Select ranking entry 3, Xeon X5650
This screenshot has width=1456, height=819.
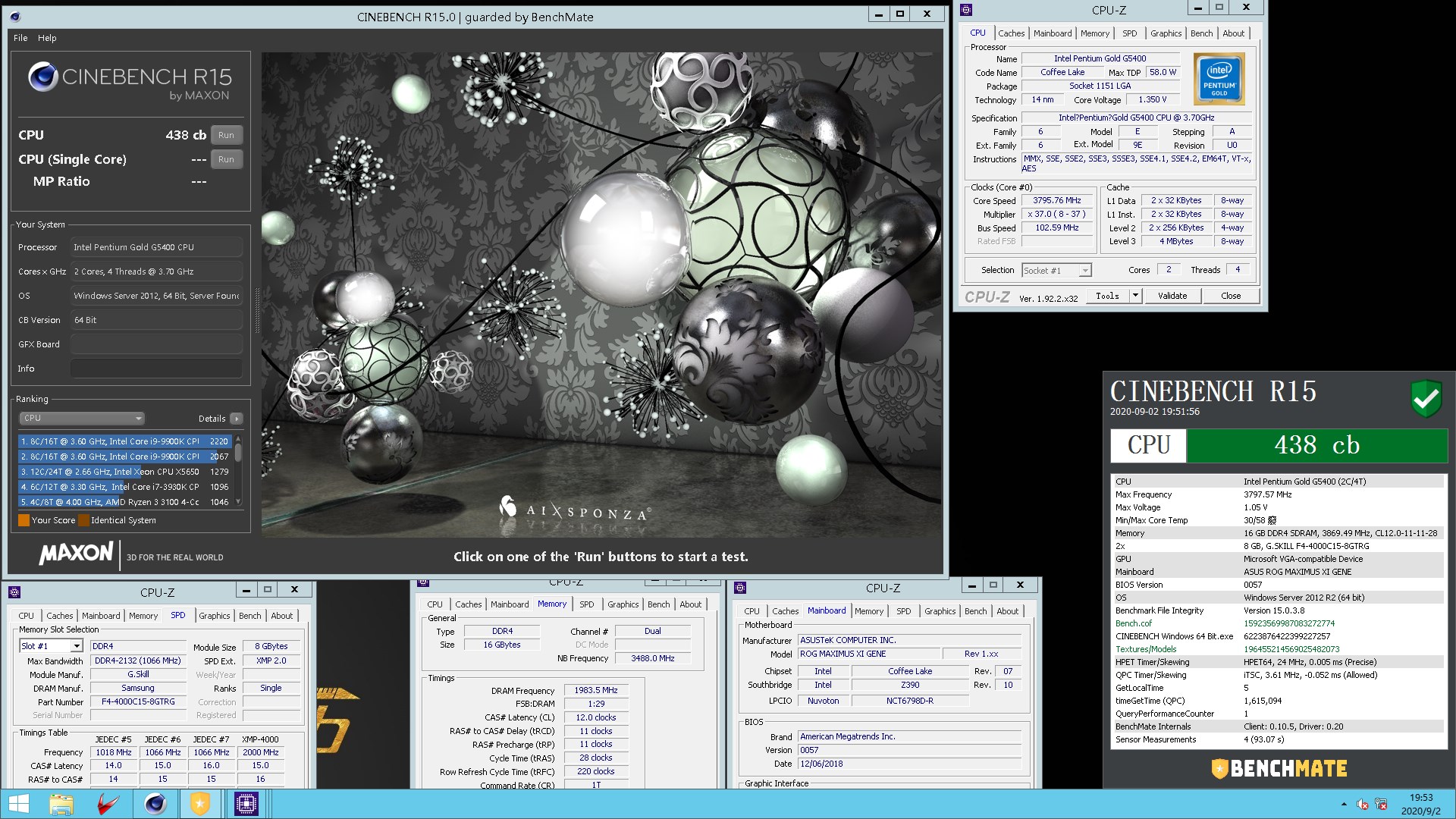pyautogui.click(x=124, y=472)
